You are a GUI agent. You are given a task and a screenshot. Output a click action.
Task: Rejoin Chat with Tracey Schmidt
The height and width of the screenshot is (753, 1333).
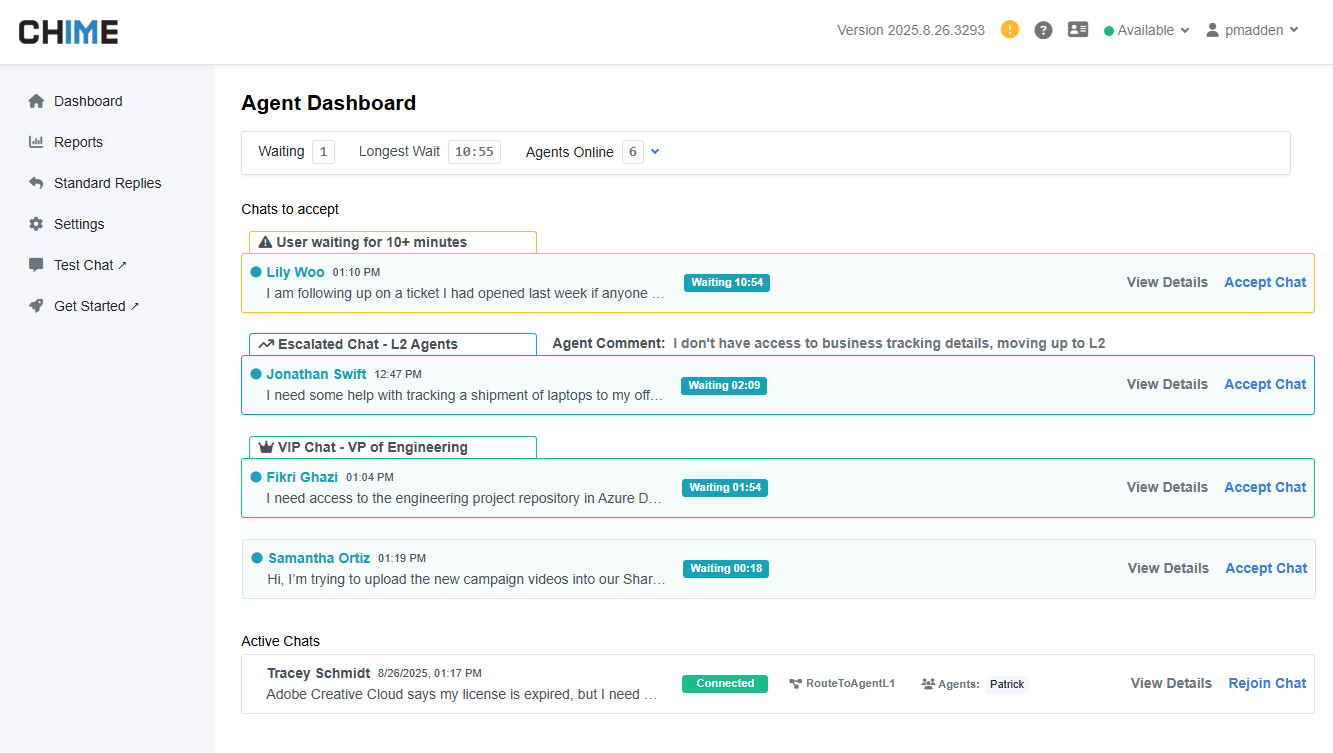(x=1267, y=683)
